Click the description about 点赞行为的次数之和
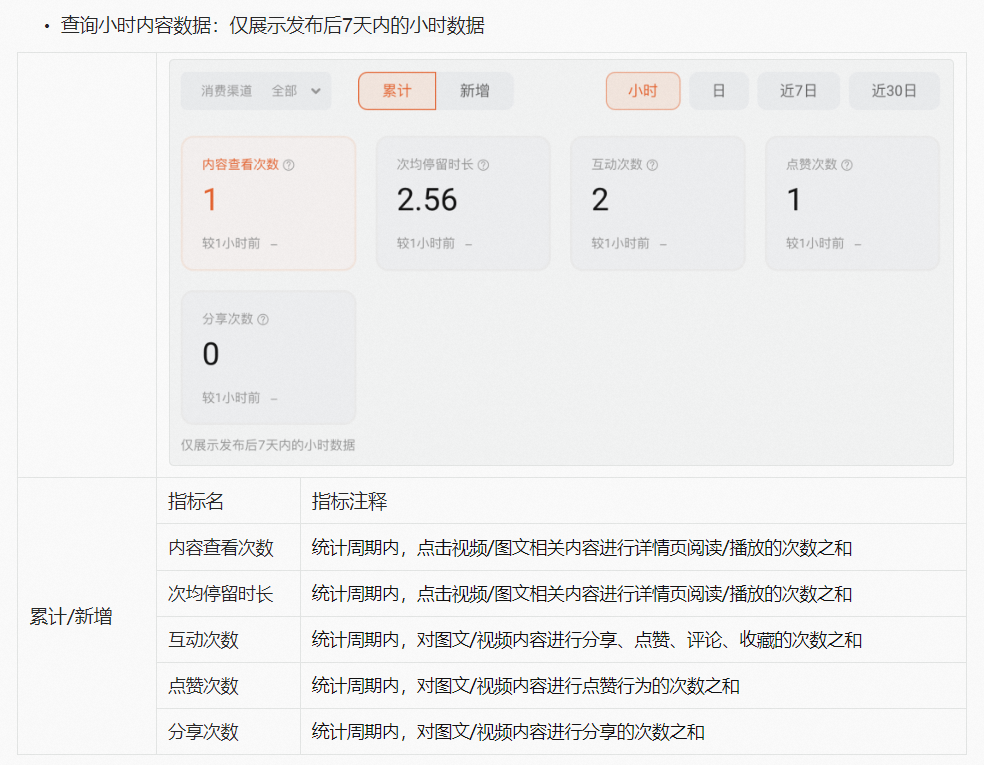 point(525,685)
